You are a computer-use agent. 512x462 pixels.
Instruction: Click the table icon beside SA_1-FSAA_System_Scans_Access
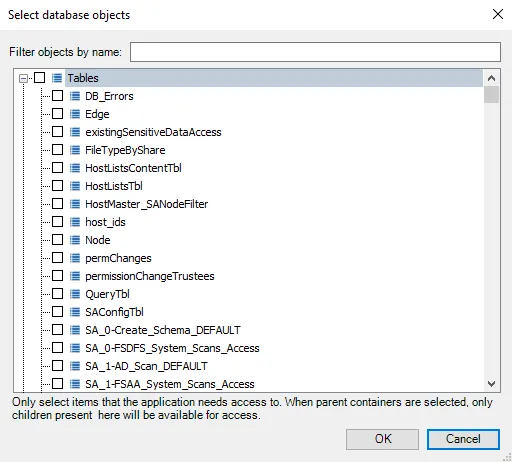pyautogui.click(x=75, y=384)
